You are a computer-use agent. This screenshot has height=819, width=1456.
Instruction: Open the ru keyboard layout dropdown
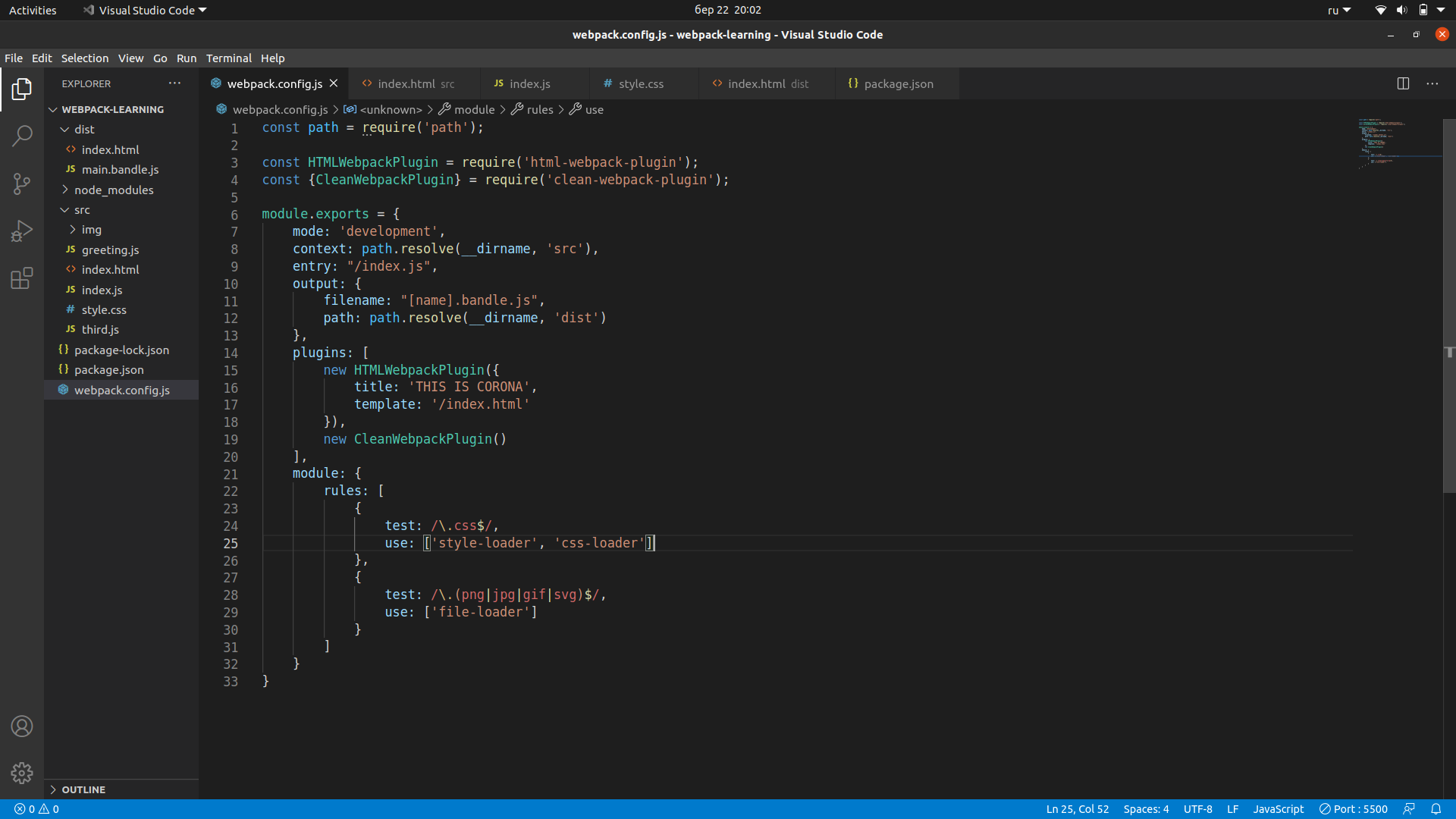(1339, 10)
